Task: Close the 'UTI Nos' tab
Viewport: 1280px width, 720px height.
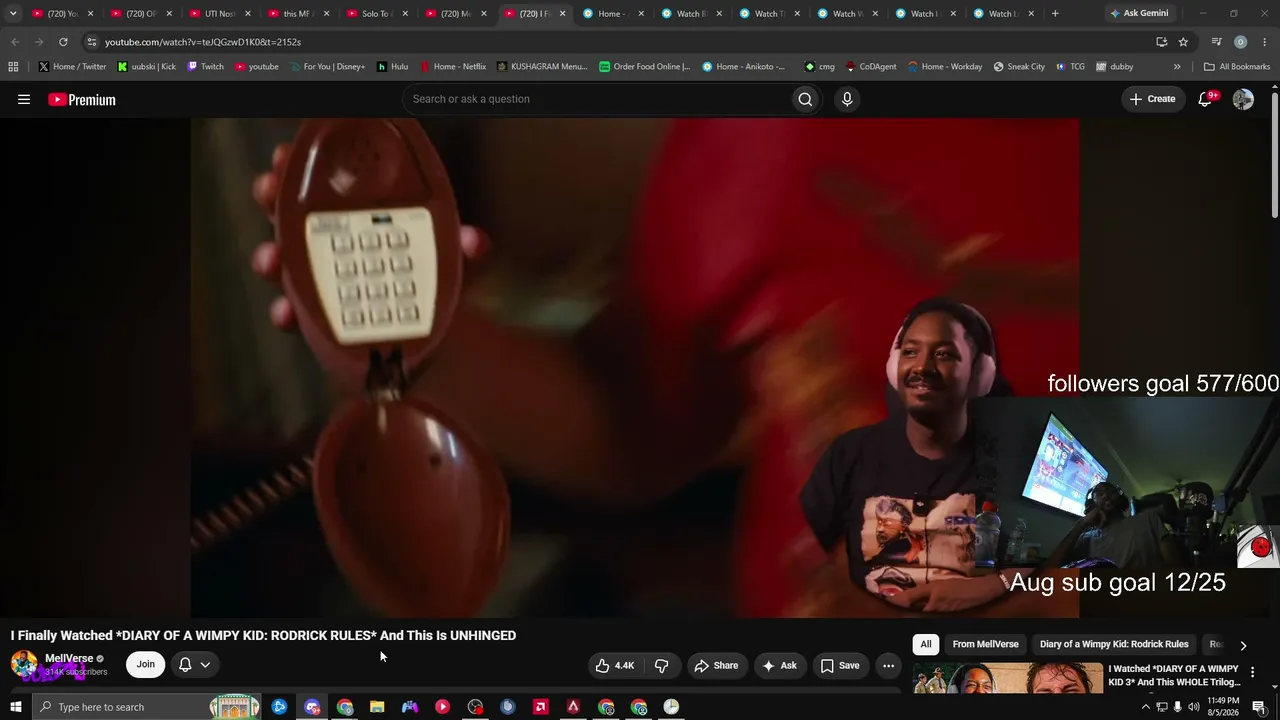Action: (x=248, y=14)
